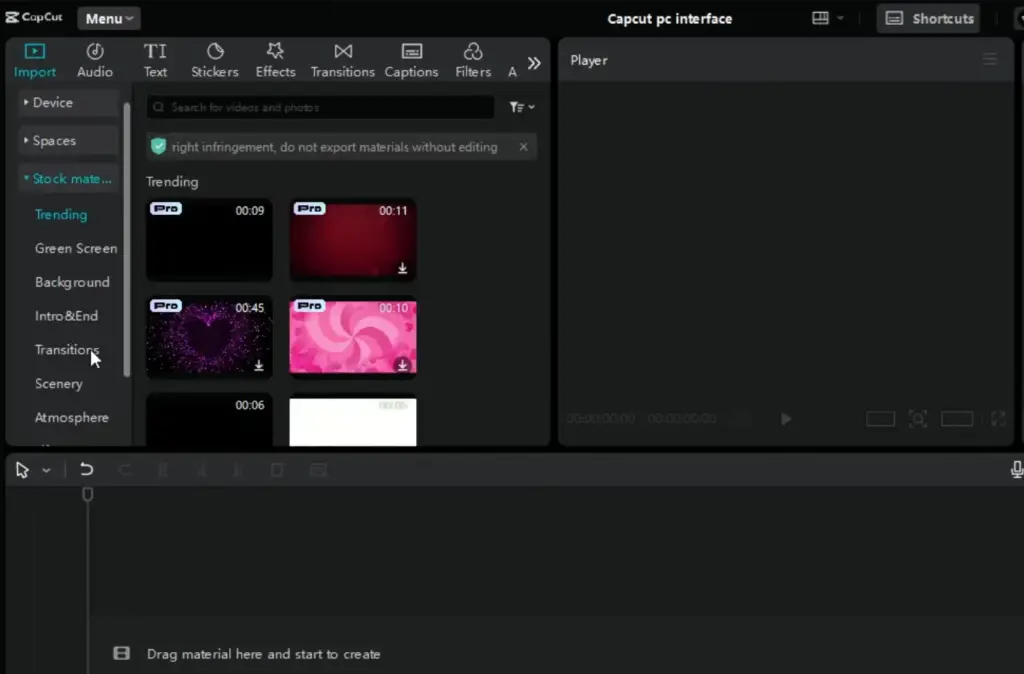Viewport: 1024px width, 674px height.
Task: Switch to the Import tab
Action: tap(34, 58)
